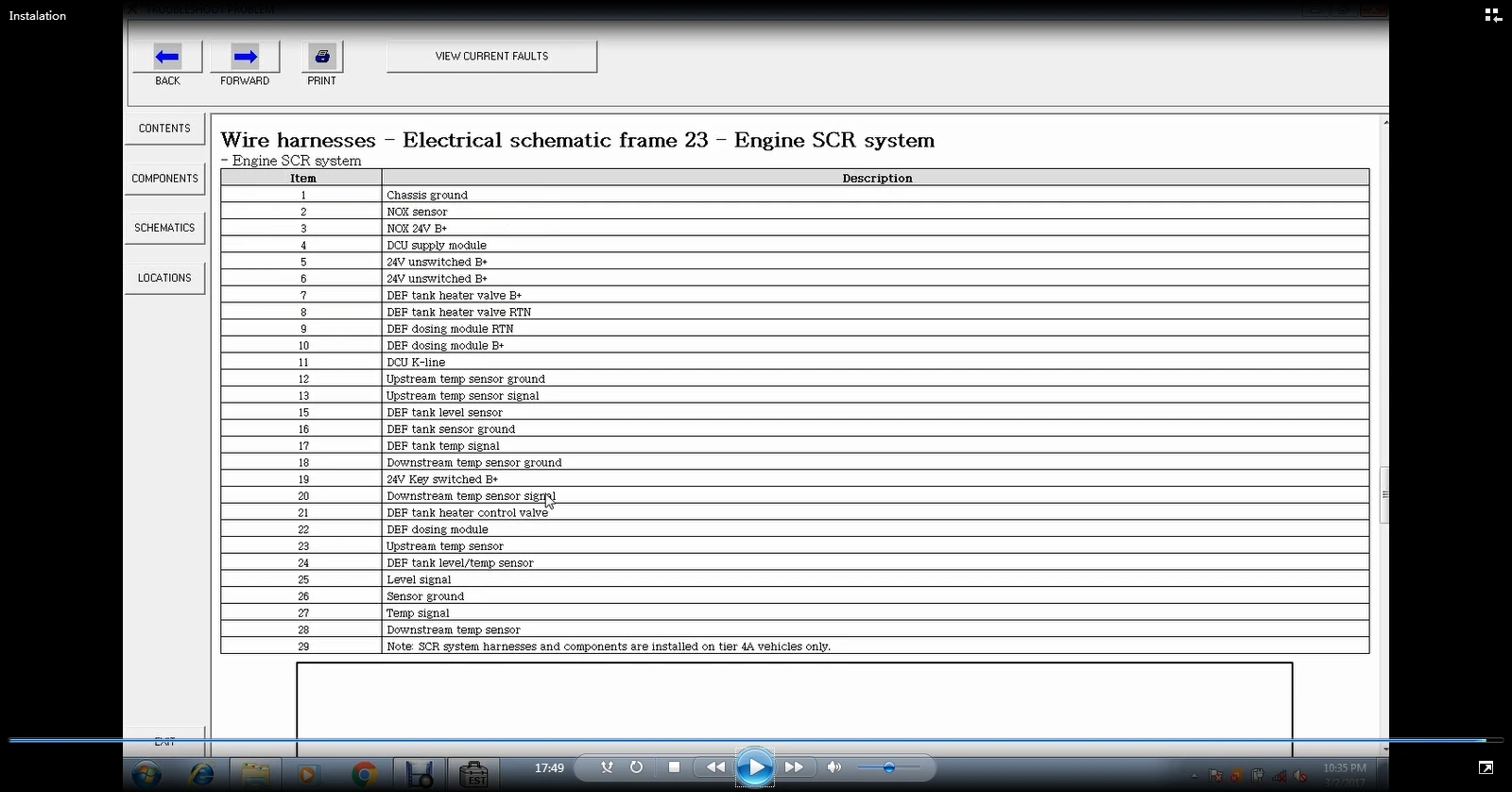
Task: Select the 'Level signal' row
Action: tap(795, 580)
